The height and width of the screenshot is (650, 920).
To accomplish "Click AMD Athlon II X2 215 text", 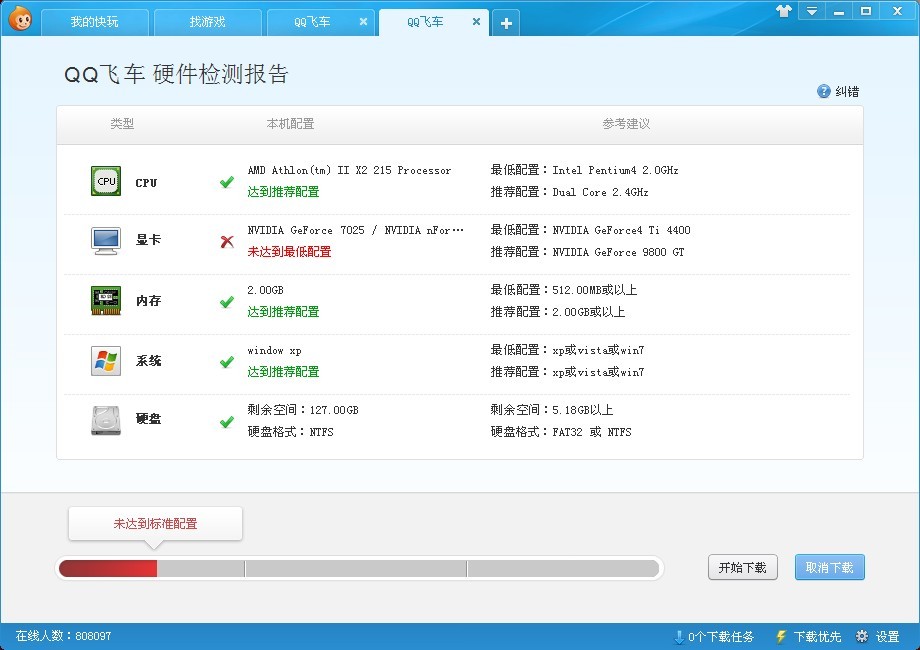I will pyautogui.click(x=349, y=170).
